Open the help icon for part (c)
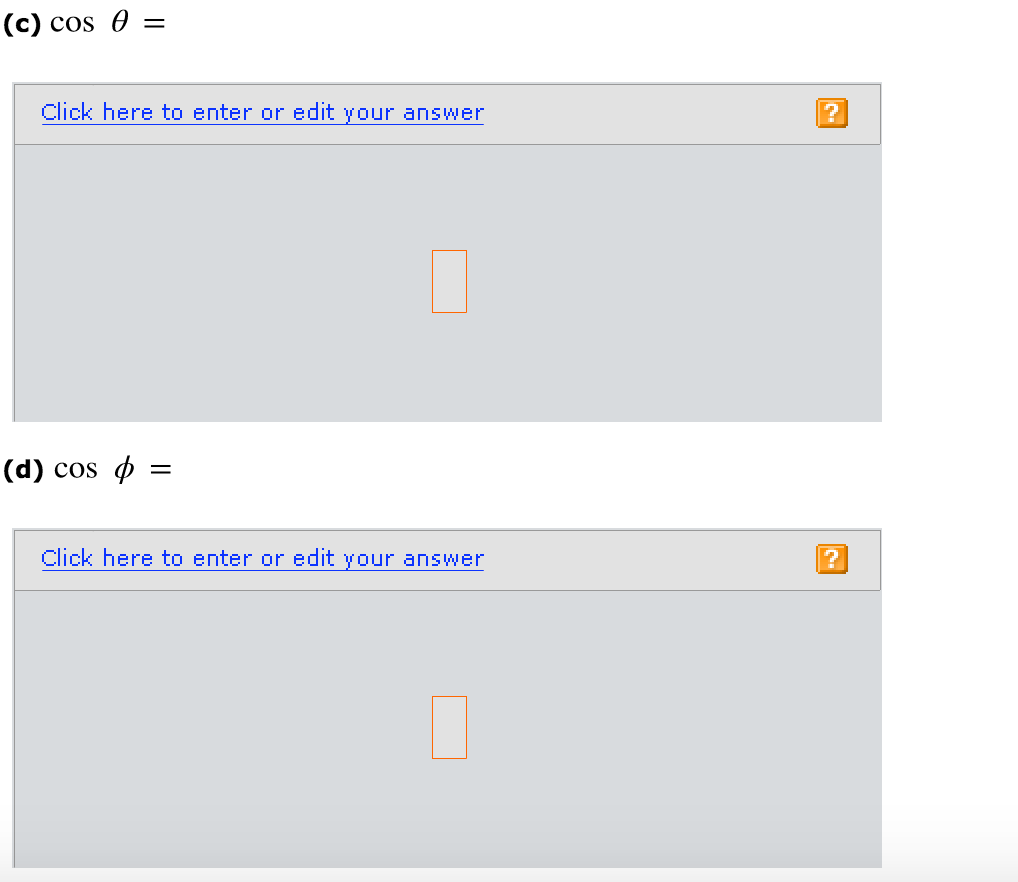Screen dimensions: 1018x882 pos(832,113)
